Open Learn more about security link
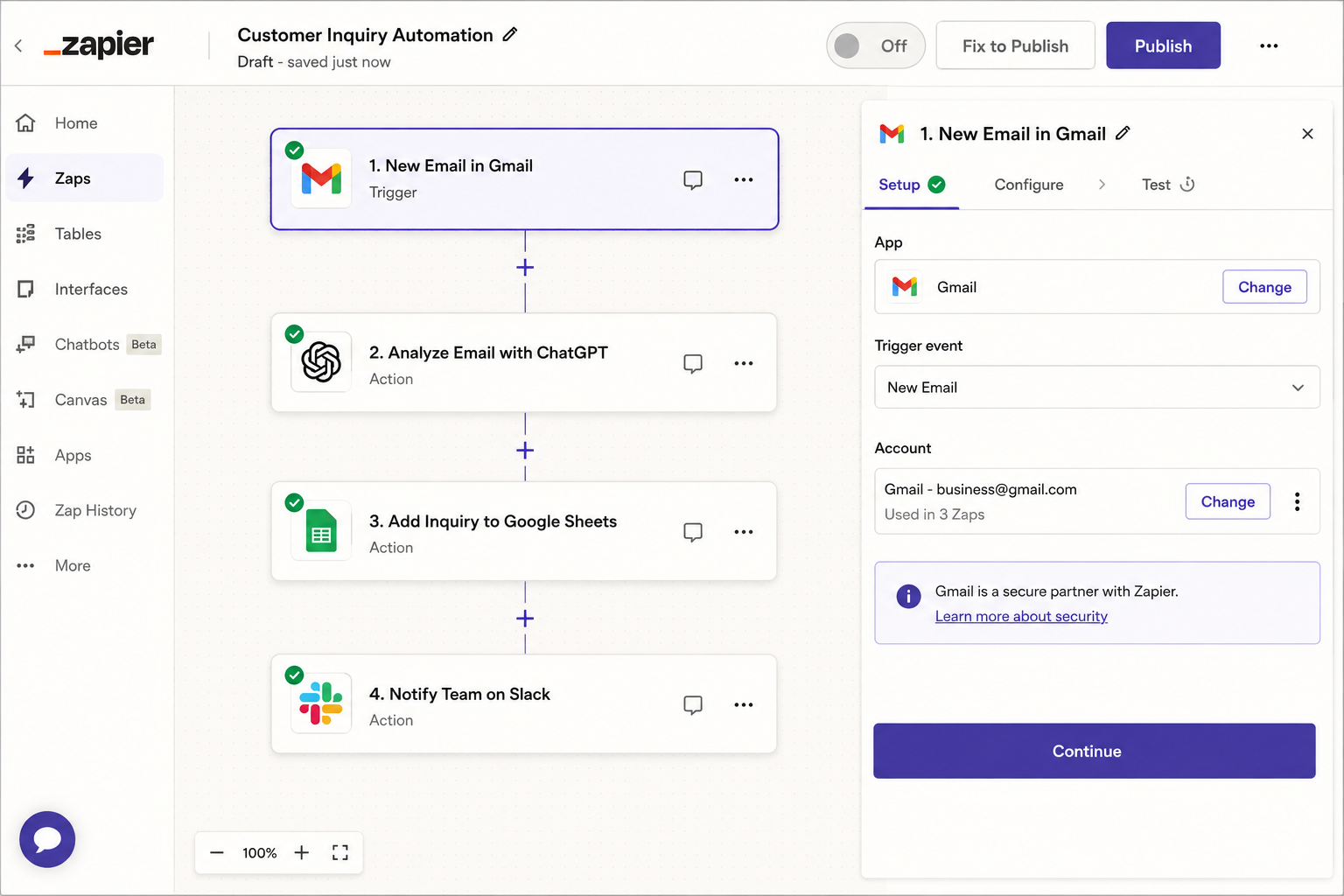This screenshot has height=896, width=1344. pos(1021,616)
